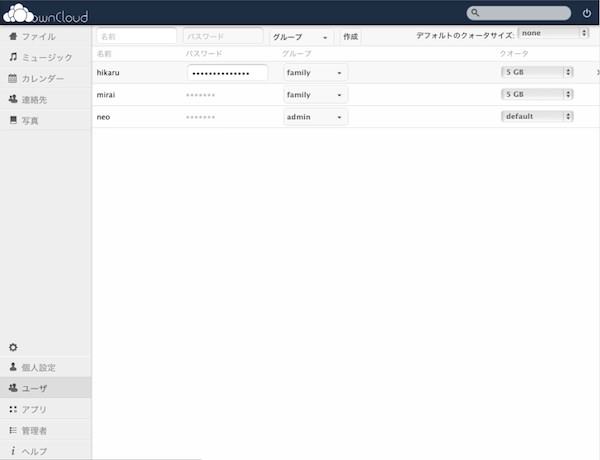Click the search box in header
Screen dimensions: 600x460
pyautogui.click(x=518, y=13)
